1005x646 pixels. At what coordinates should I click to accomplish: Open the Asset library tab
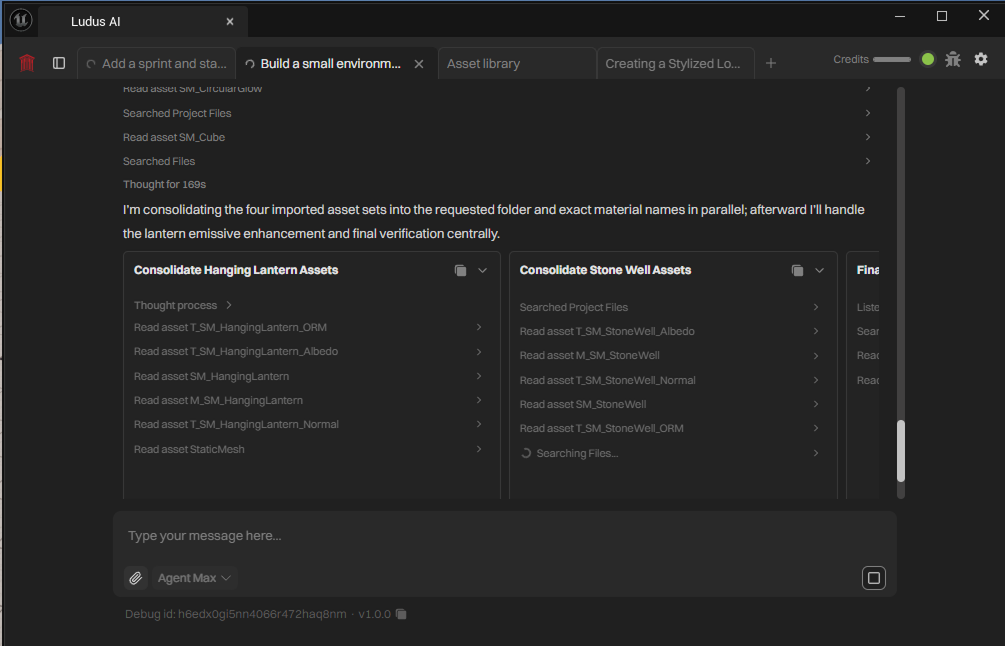coord(517,63)
